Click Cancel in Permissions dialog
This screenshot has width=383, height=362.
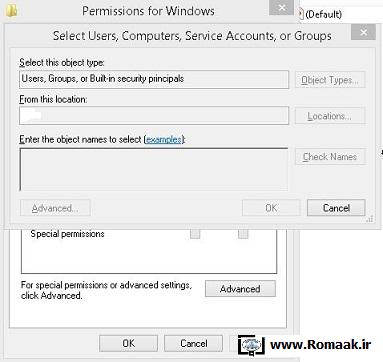193,343
